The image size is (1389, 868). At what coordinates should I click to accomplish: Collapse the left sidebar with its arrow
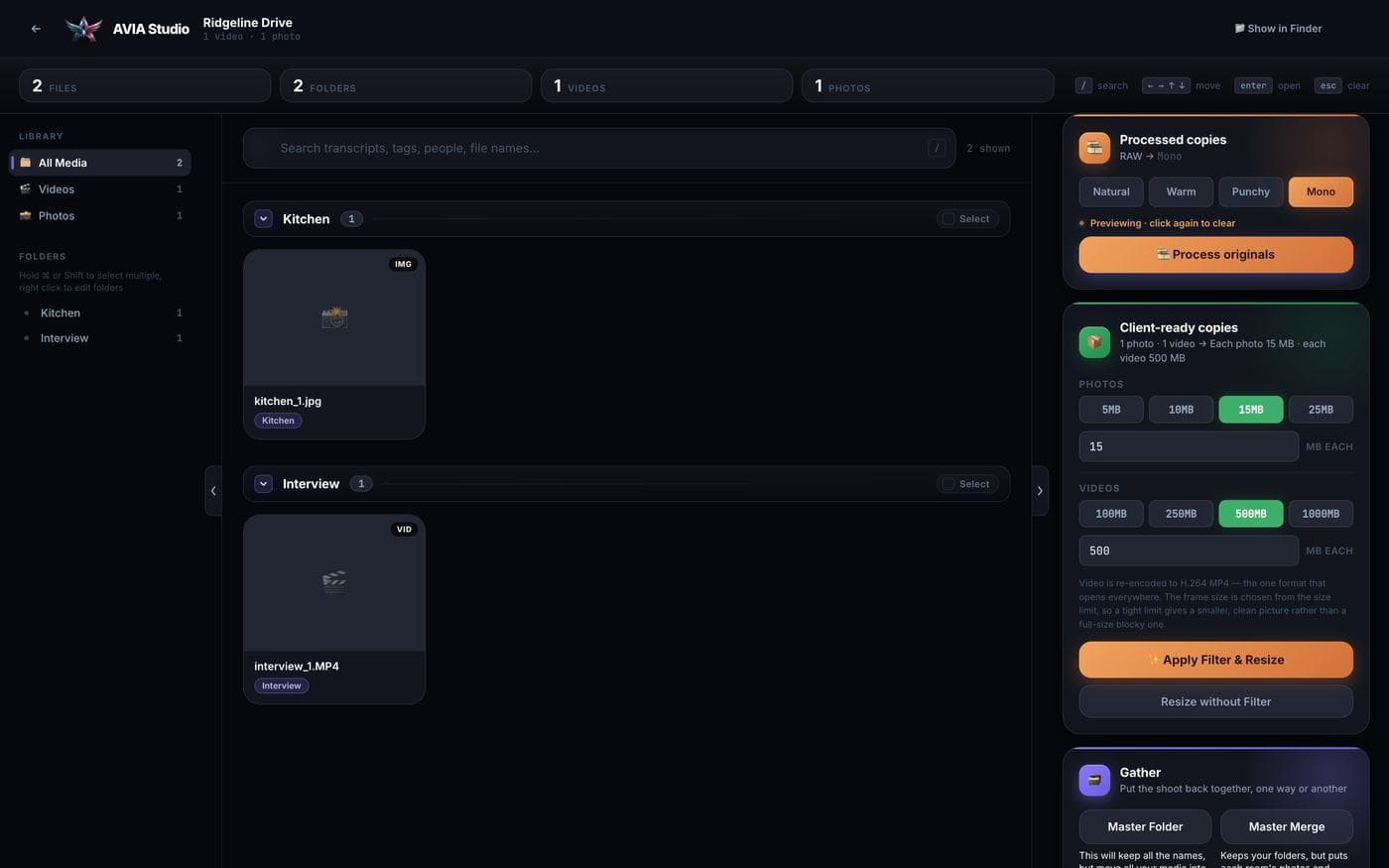(213, 491)
